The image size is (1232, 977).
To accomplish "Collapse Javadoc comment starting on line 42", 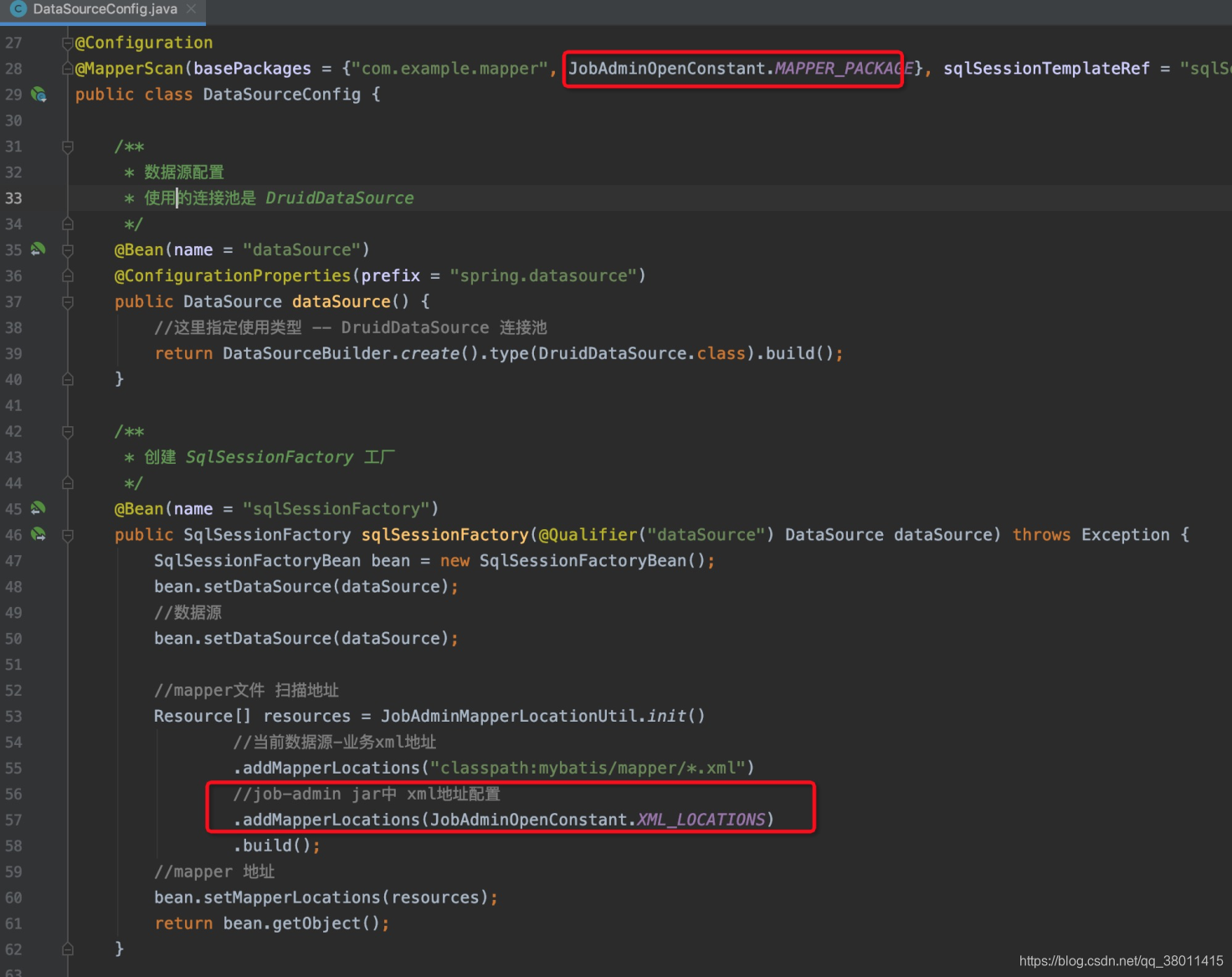I will click(x=68, y=431).
